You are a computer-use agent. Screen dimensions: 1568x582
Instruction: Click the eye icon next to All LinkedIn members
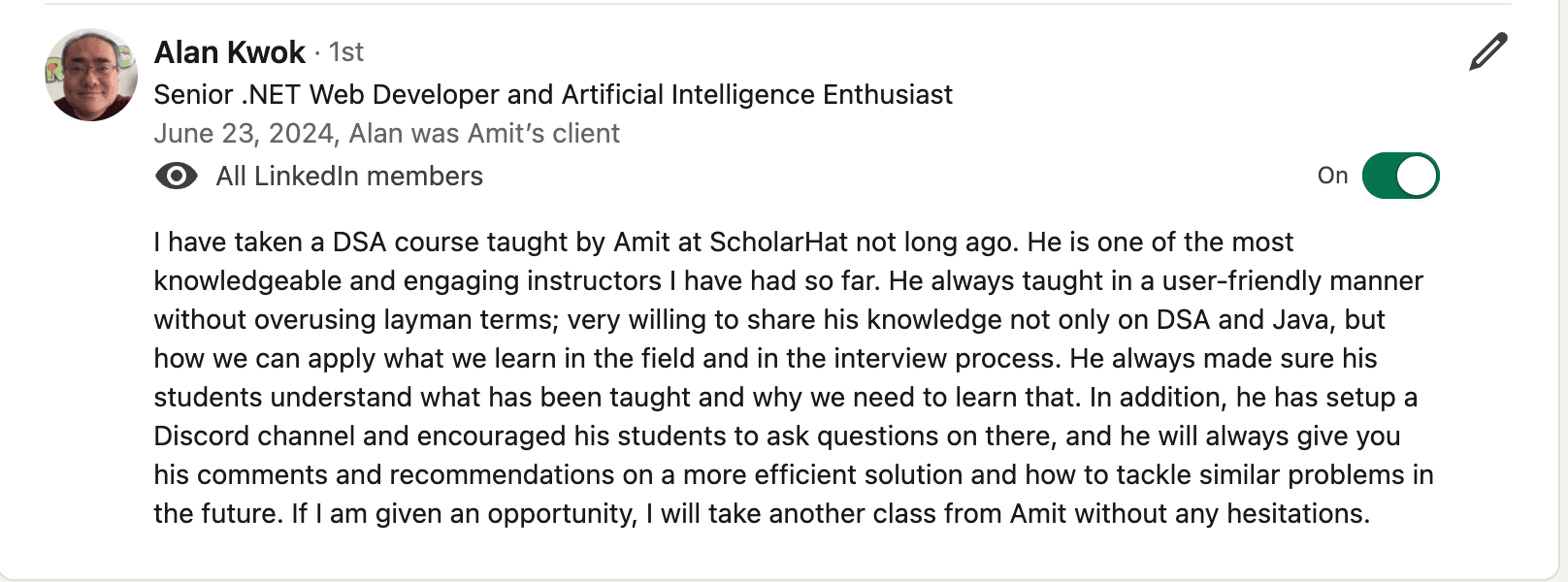tap(176, 176)
